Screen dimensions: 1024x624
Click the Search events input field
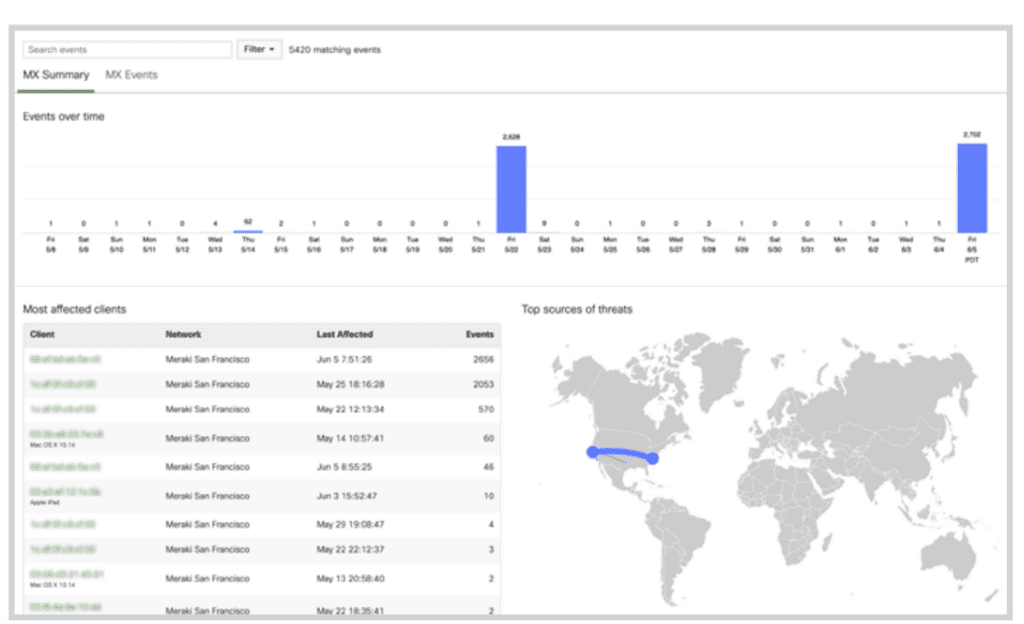click(127, 50)
